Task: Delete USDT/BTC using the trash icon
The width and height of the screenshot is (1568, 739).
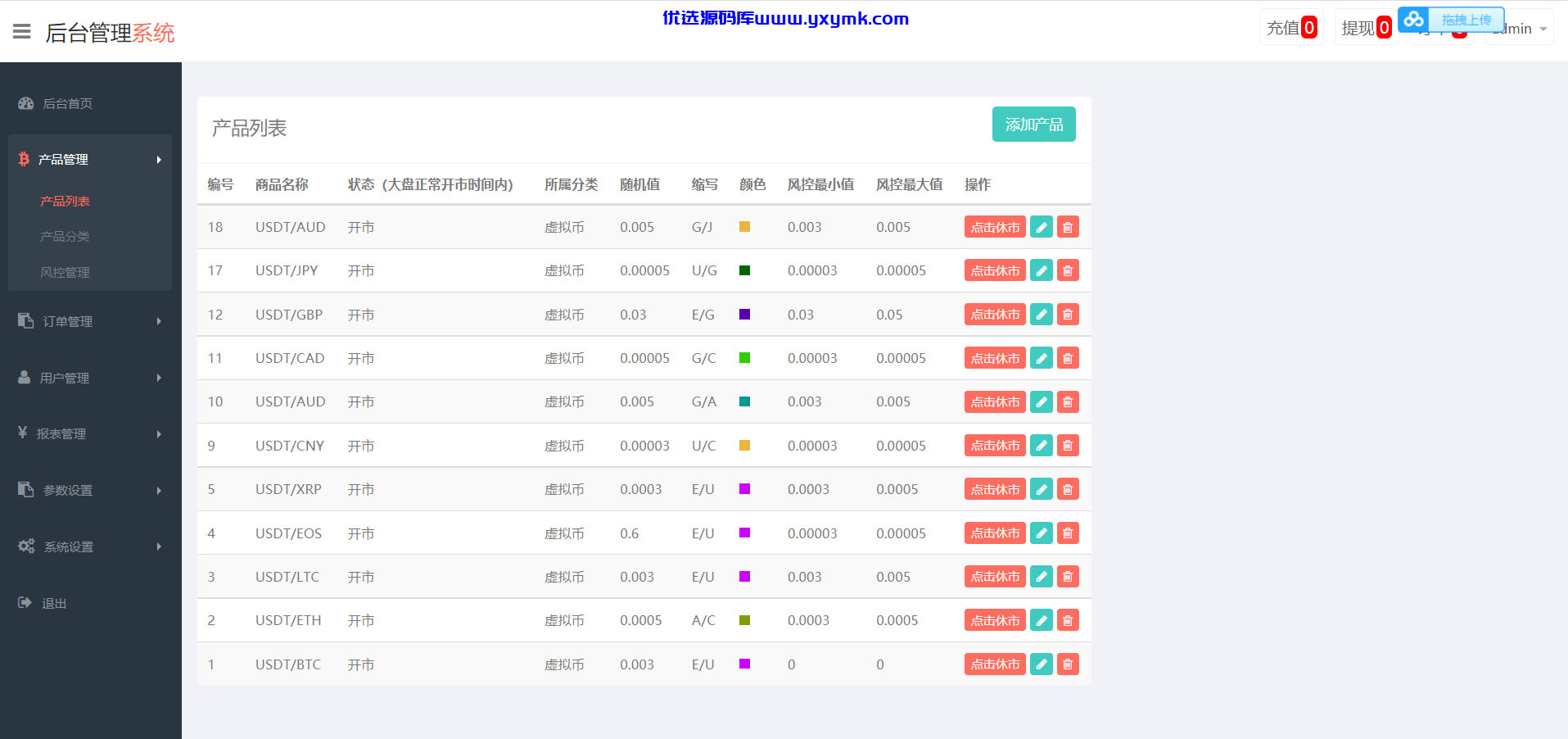Action: tap(1068, 664)
